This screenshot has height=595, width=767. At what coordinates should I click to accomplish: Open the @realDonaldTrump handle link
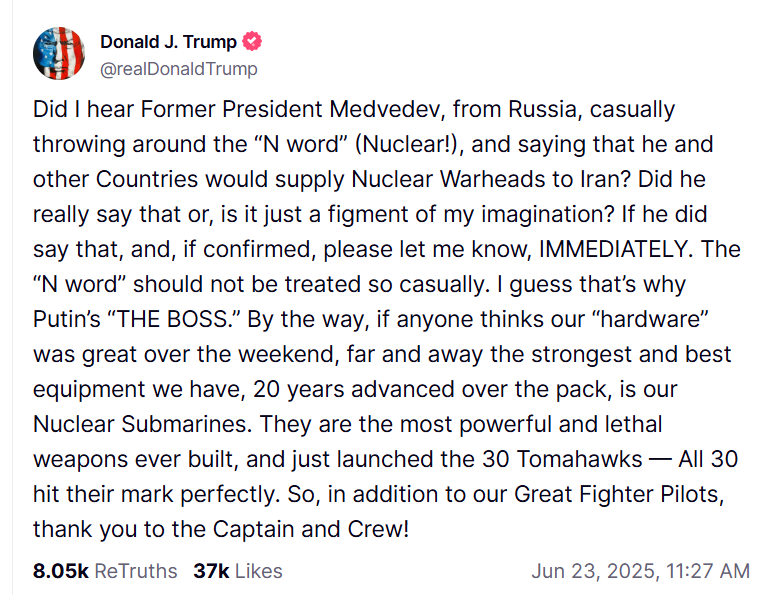(178, 68)
